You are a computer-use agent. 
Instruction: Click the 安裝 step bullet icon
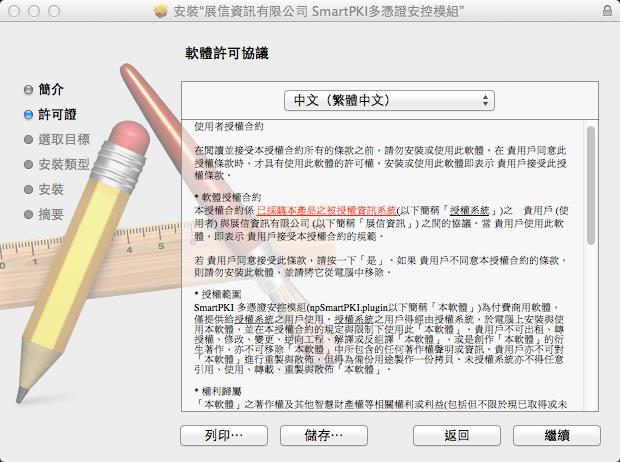pos(28,189)
